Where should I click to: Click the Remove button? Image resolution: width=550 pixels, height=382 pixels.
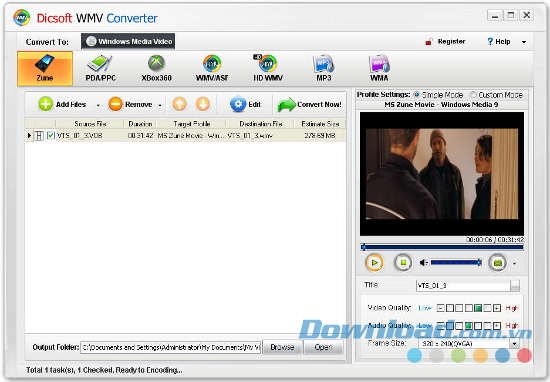[x=130, y=104]
